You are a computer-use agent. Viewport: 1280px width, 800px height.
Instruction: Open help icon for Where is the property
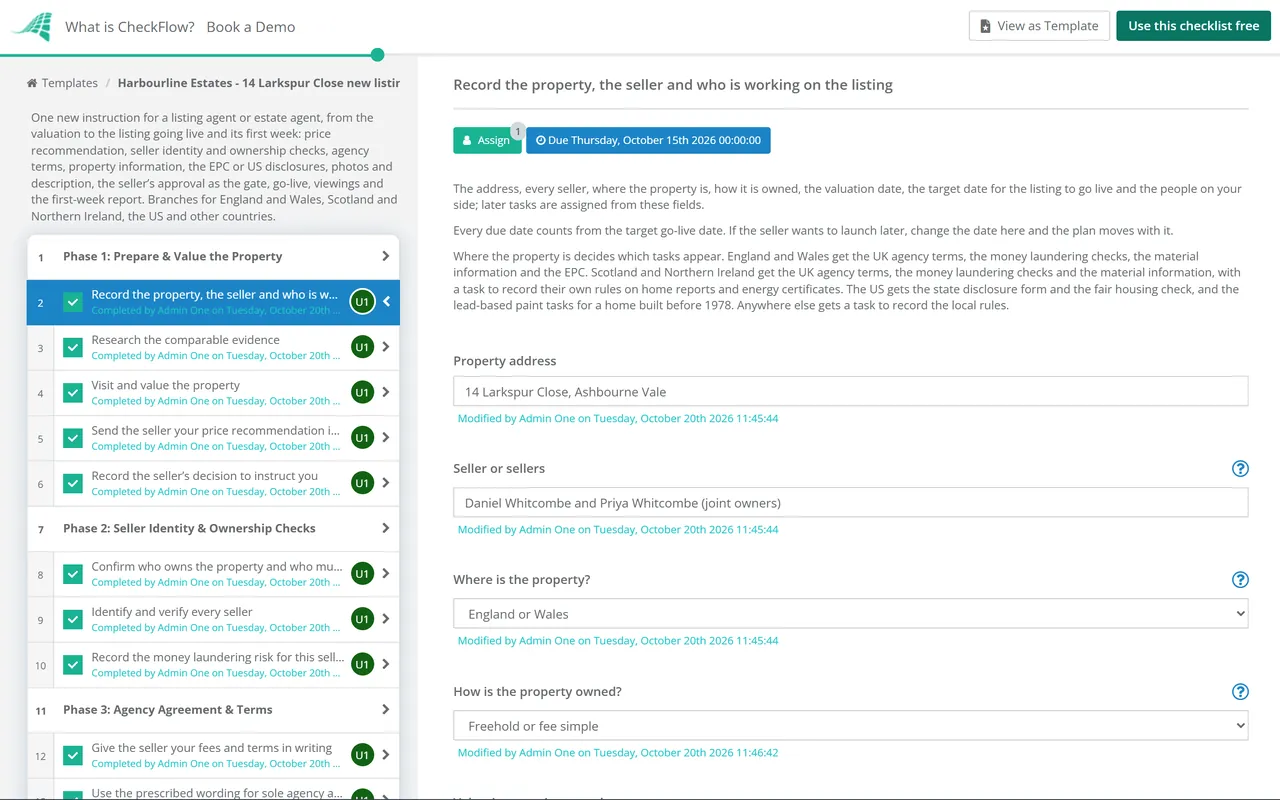1240,580
